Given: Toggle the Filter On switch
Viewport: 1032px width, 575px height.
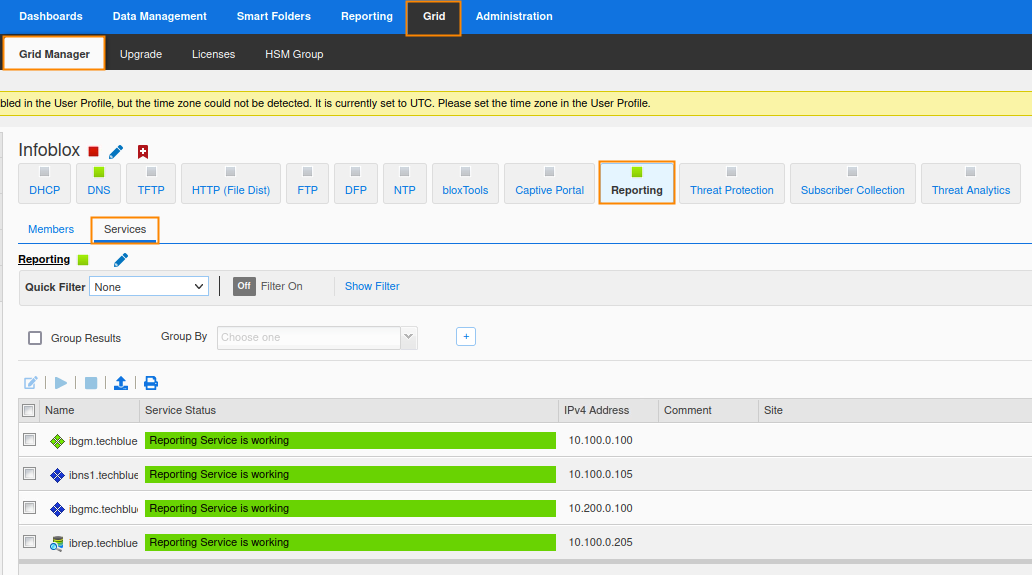Looking at the screenshot, I should (244, 286).
